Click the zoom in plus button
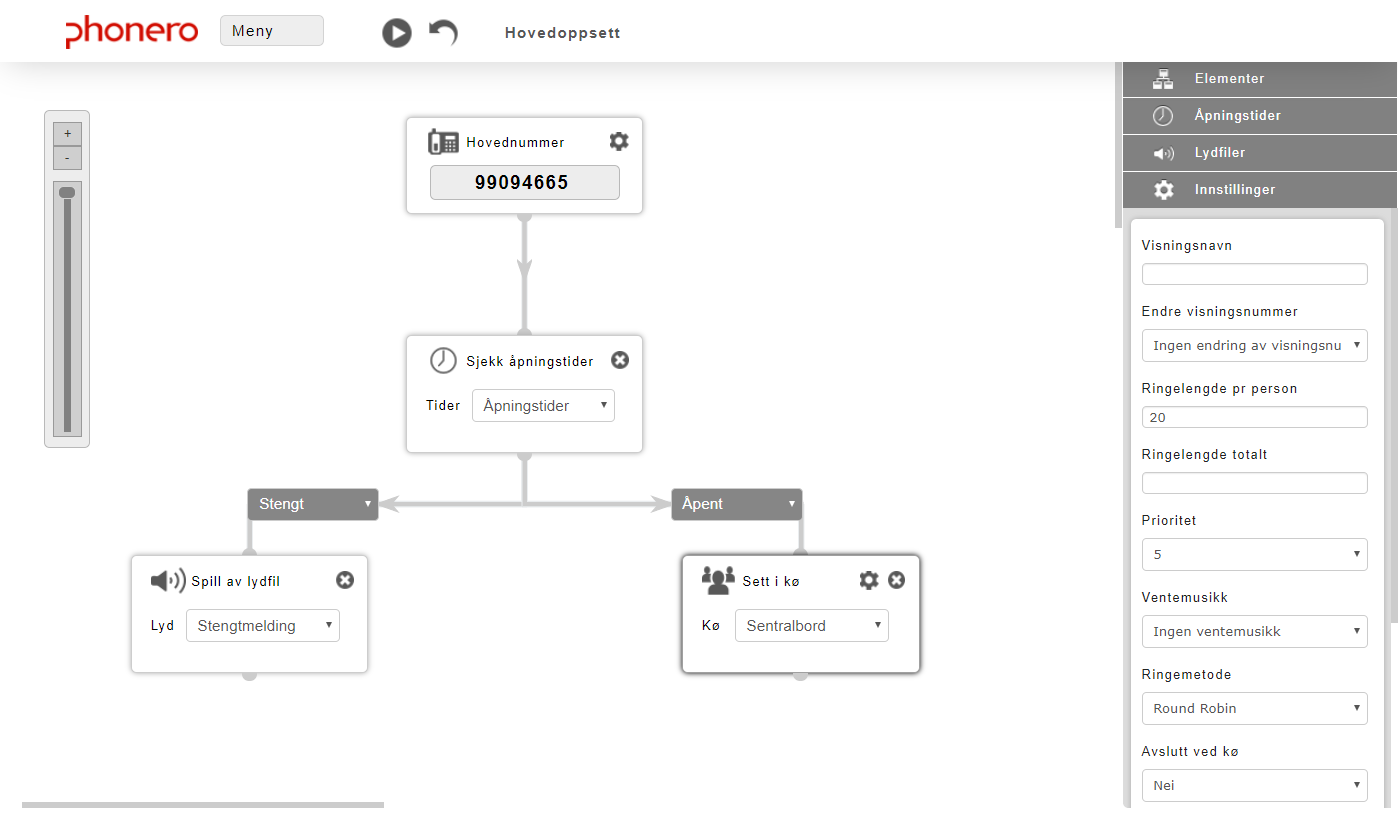Viewport: 1398px width, 813px height. point(67,134)
